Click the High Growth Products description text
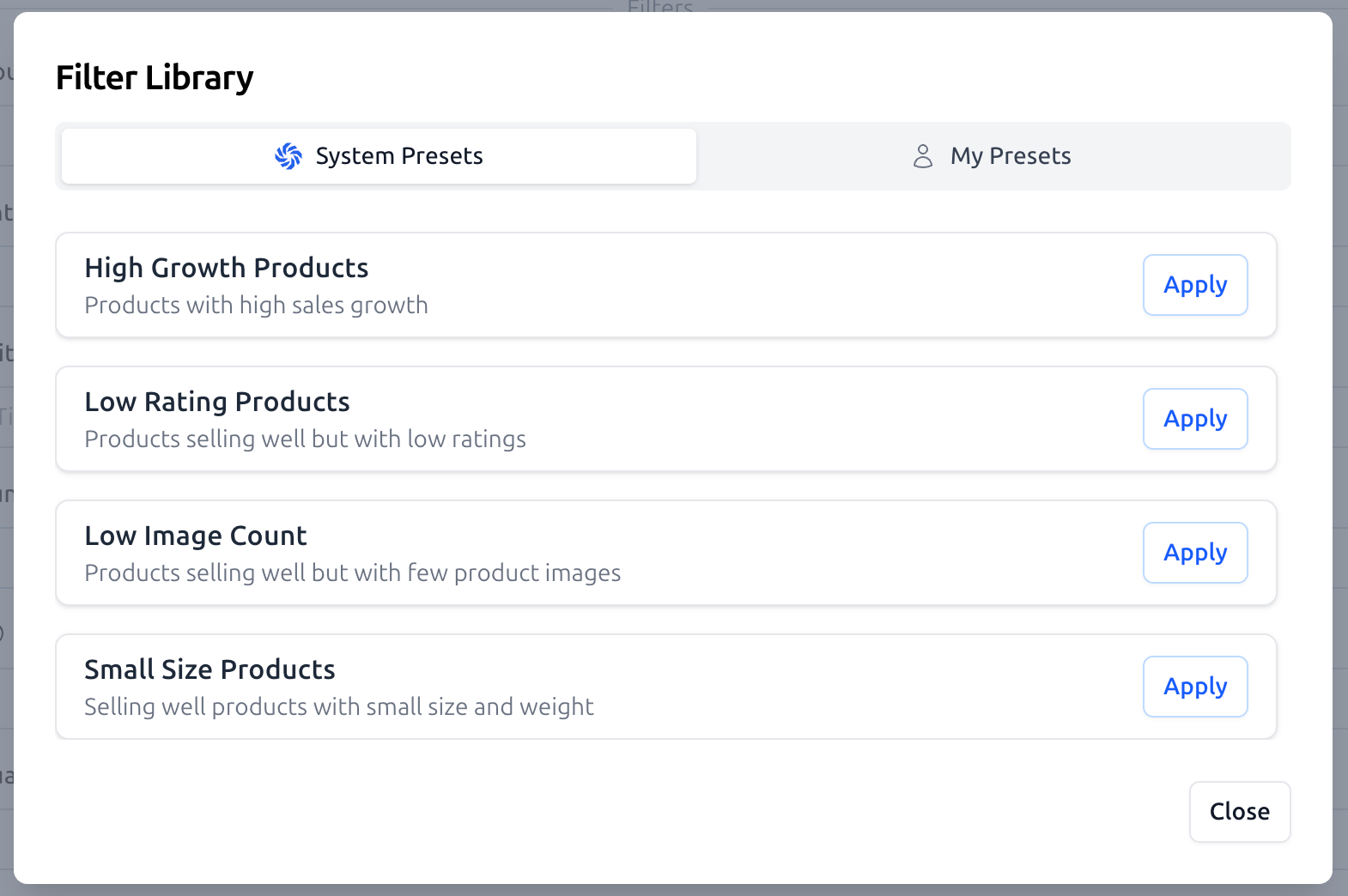1348x896 pixels. (x=256, y=305)
